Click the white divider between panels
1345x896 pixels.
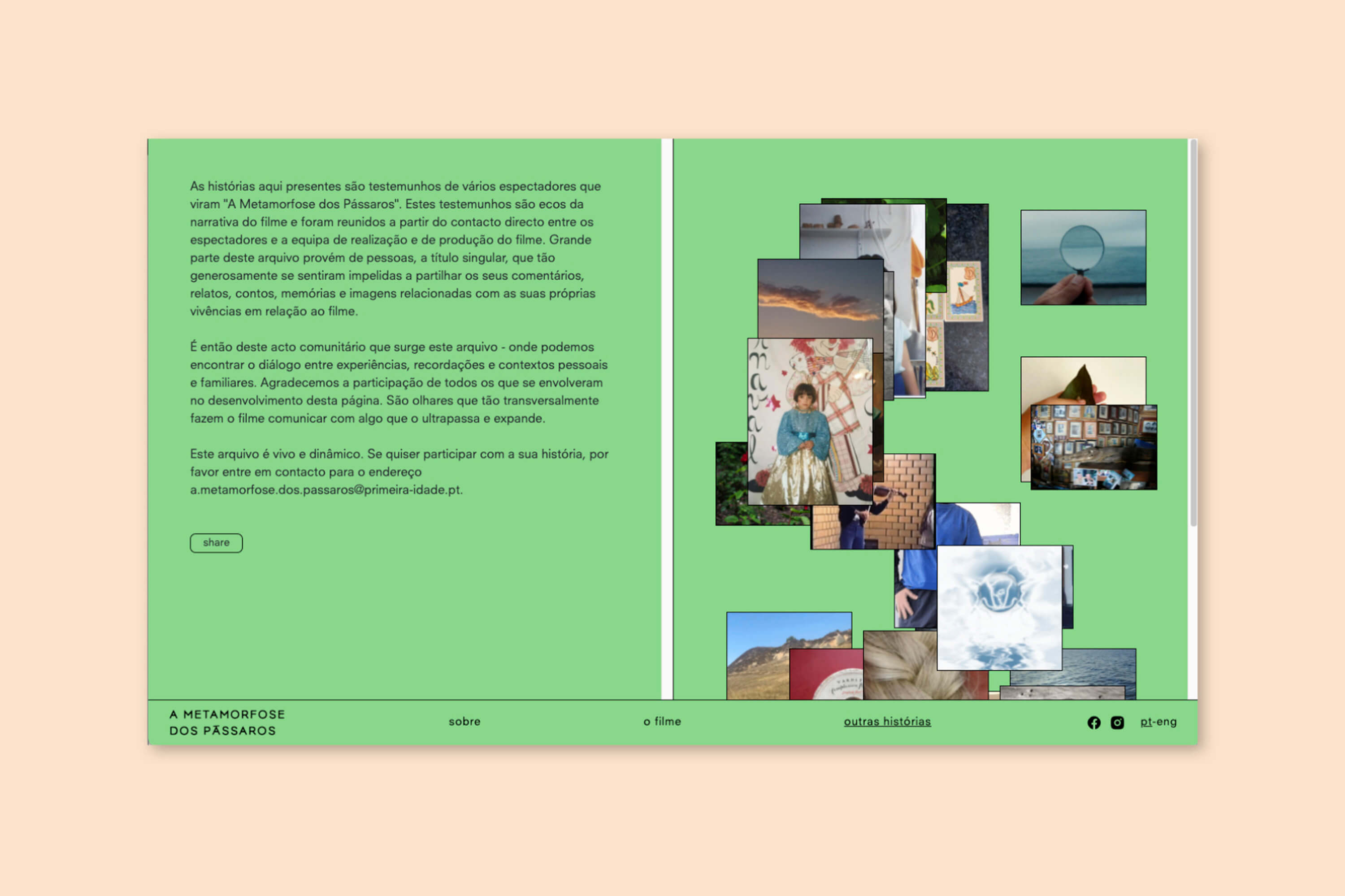(667, 418)
